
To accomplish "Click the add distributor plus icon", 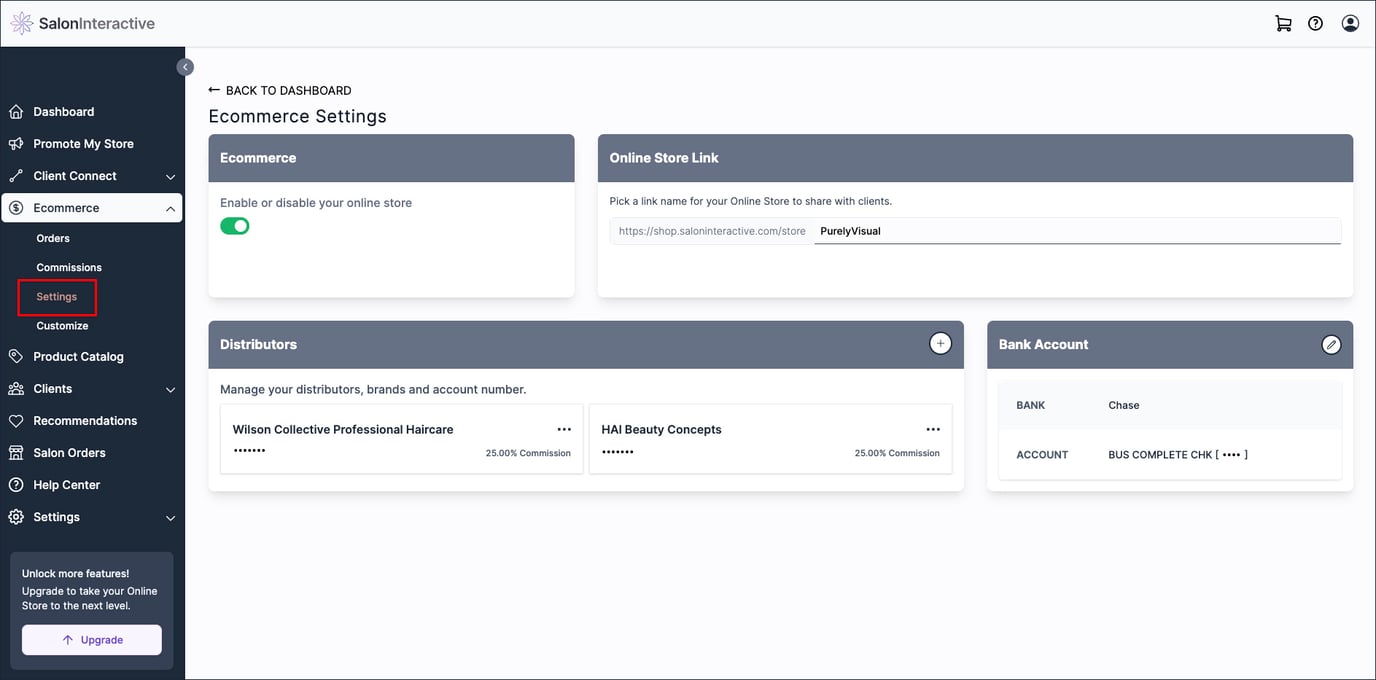I will [940, 342].
